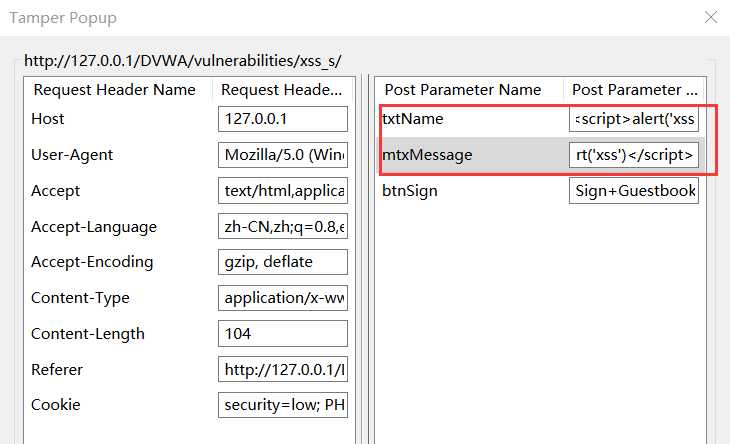The image size is (730, 444).
Task: Click the Host value field
Action: (282, 119)
